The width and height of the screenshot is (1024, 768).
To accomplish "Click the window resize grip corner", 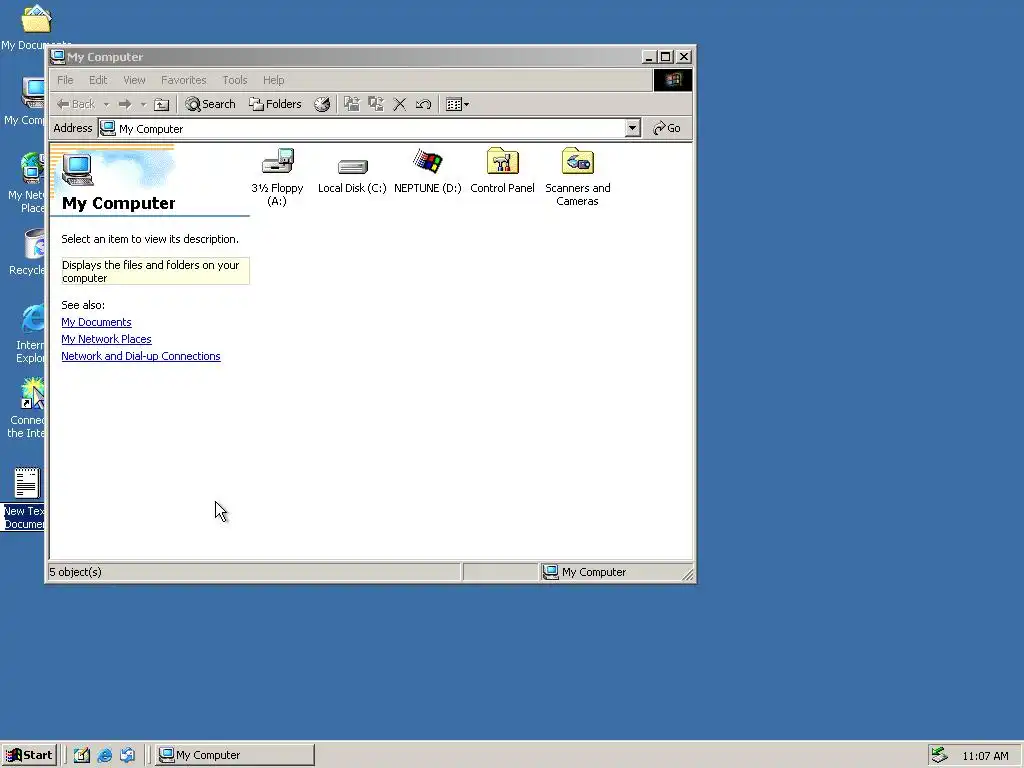I will 687,573.
